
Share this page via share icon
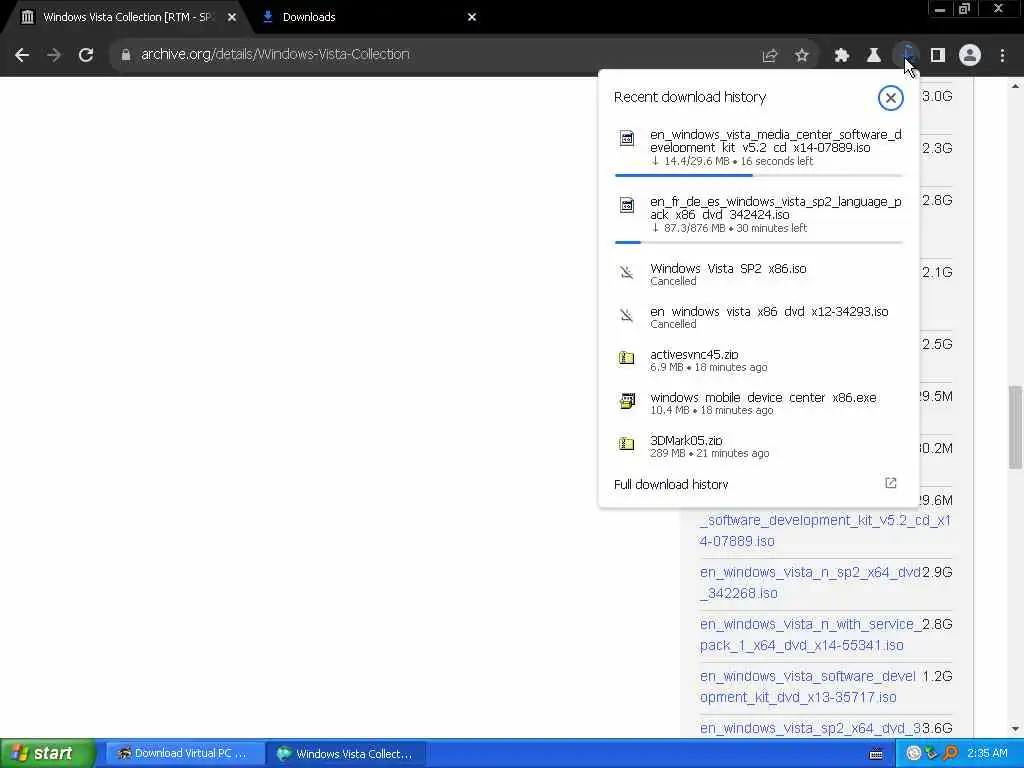[x=769, y=56]
